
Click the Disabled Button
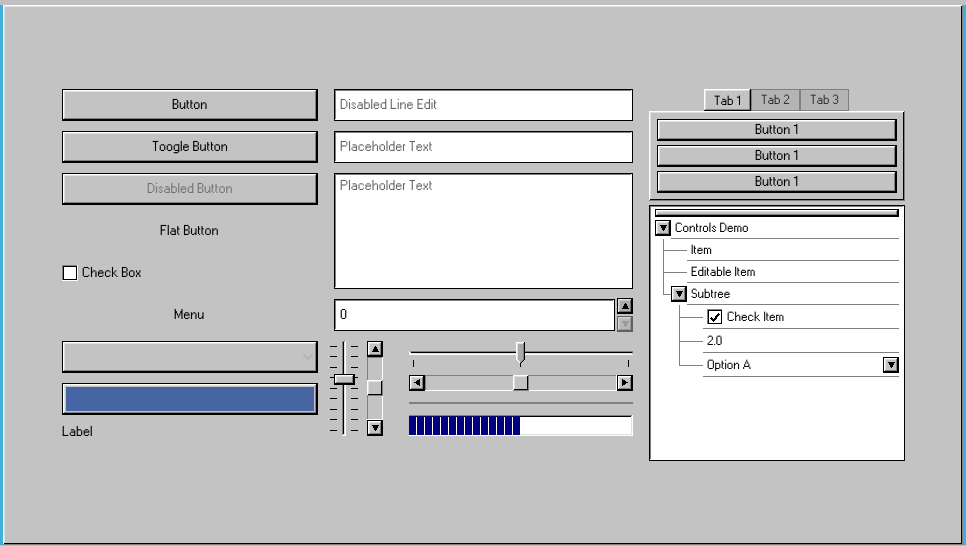coord(190,189)
